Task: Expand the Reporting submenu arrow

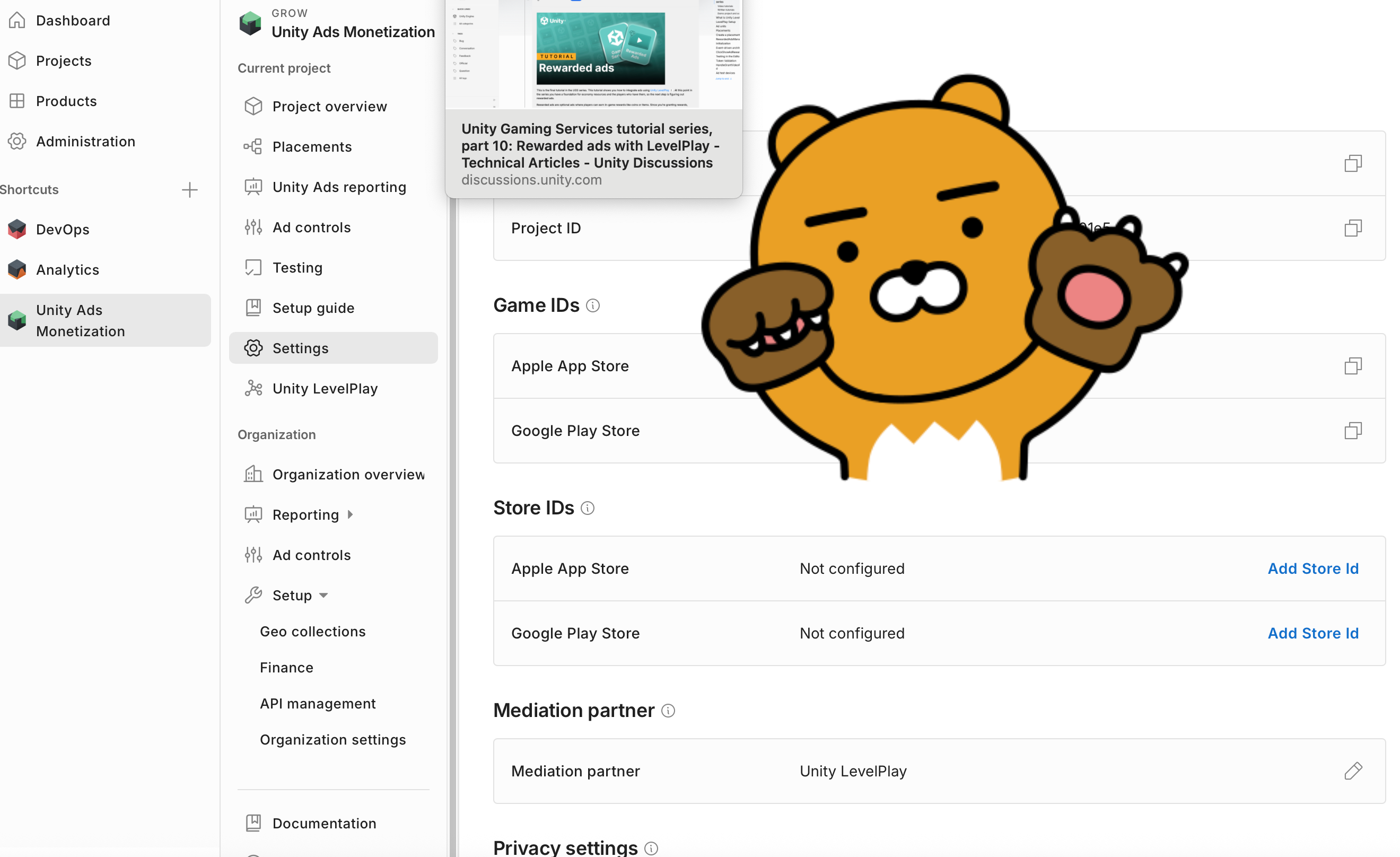Action: (351, 514)
